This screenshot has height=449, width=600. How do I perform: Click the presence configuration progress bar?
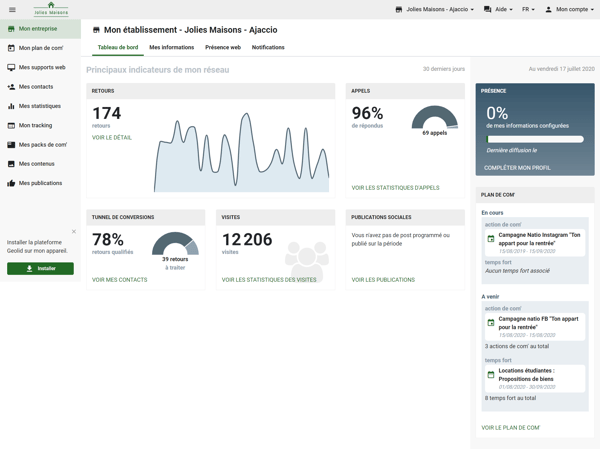[534, 140]
